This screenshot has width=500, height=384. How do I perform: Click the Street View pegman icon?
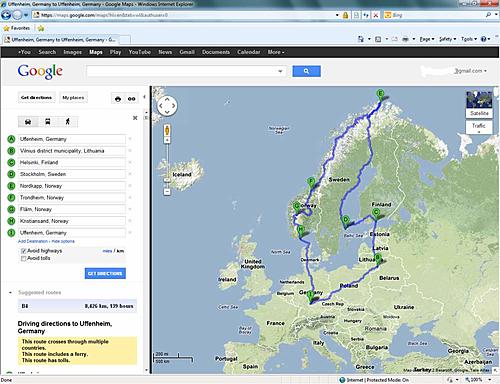(x=167, y=130)
